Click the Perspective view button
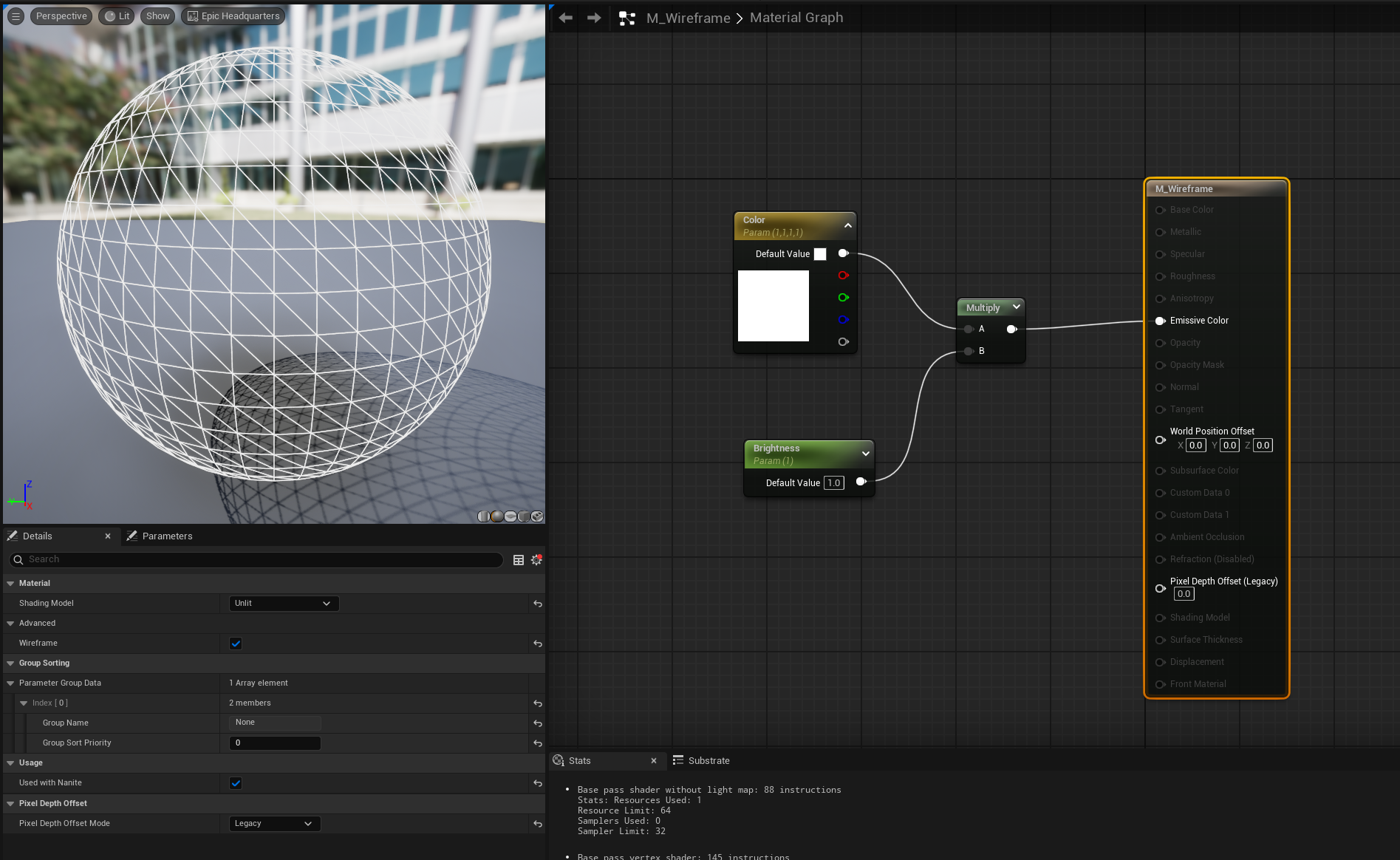Viewport: 1400px width, 860px height. [x=61, y=16]
